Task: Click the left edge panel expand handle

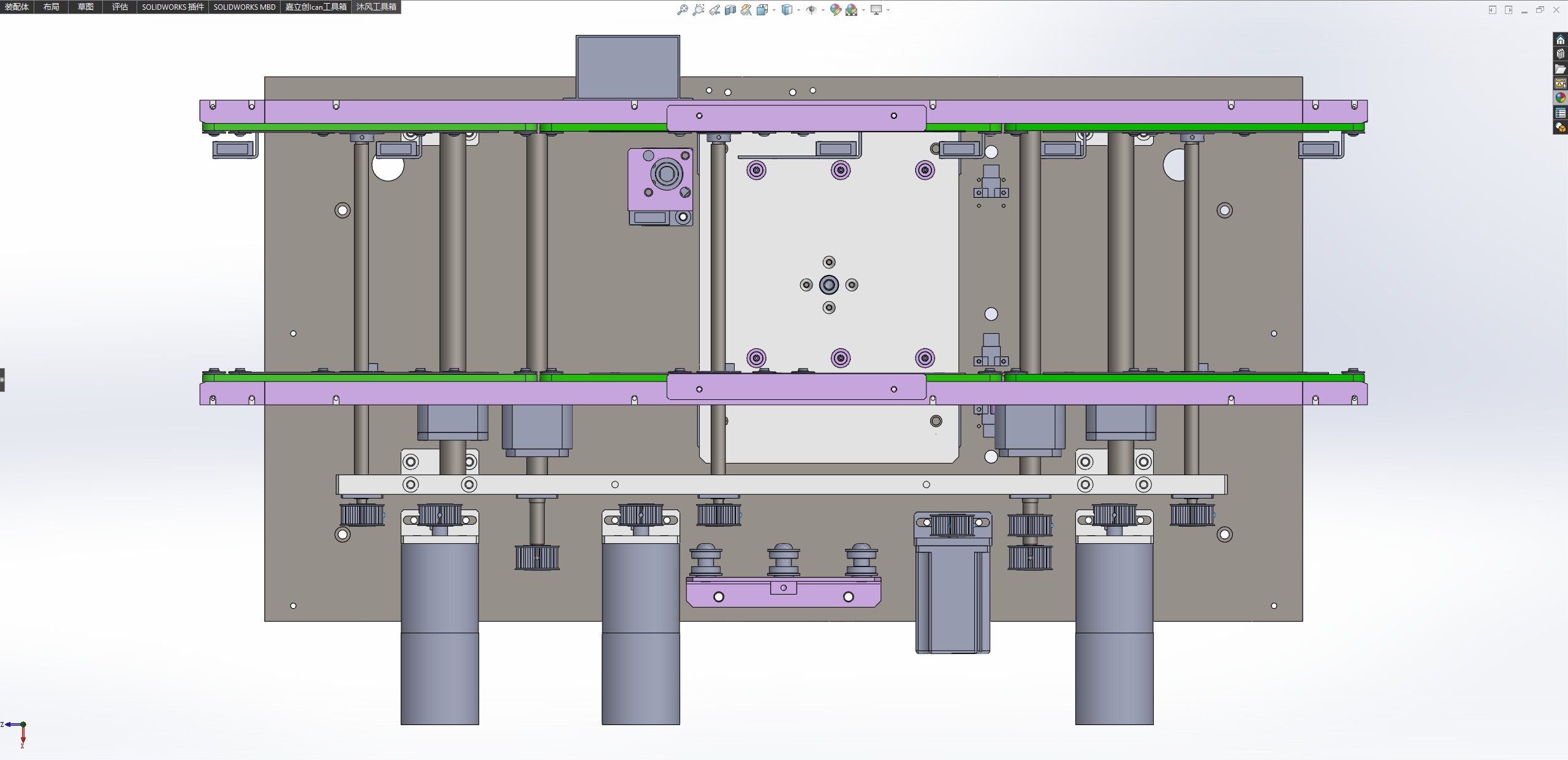Action: tap(2, 380)
